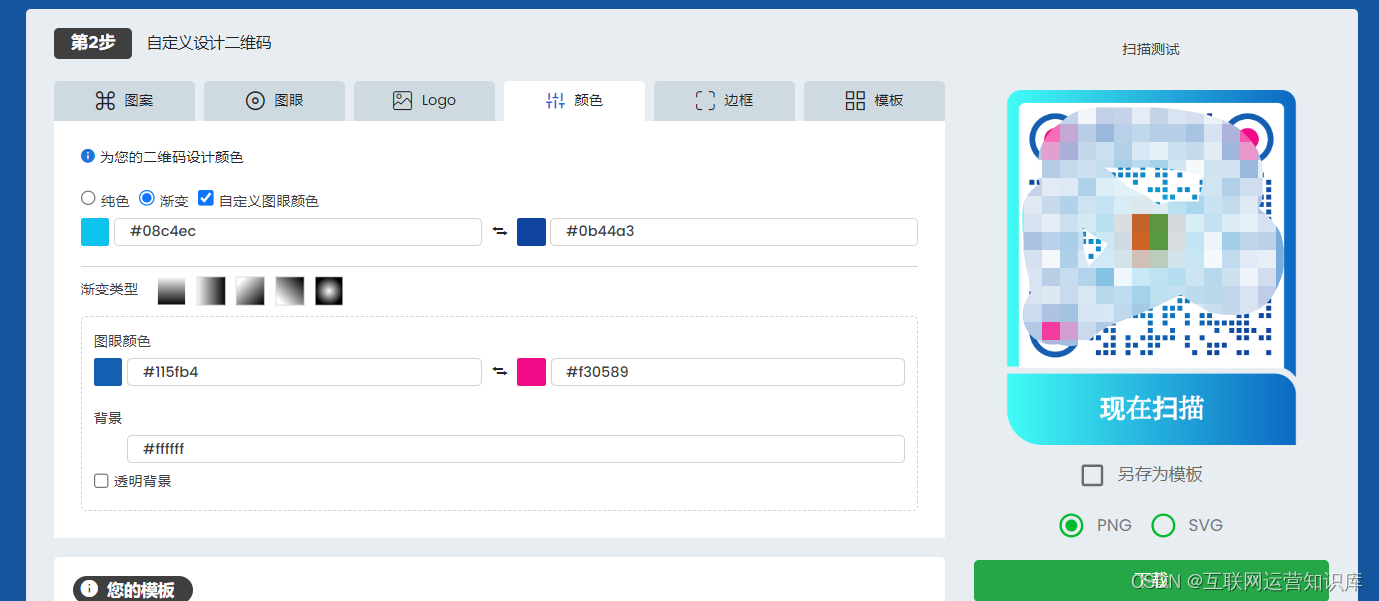Switch to the 图眼 tab
The height and width of the screenshot is (601, 1379).
coord(274,101)
